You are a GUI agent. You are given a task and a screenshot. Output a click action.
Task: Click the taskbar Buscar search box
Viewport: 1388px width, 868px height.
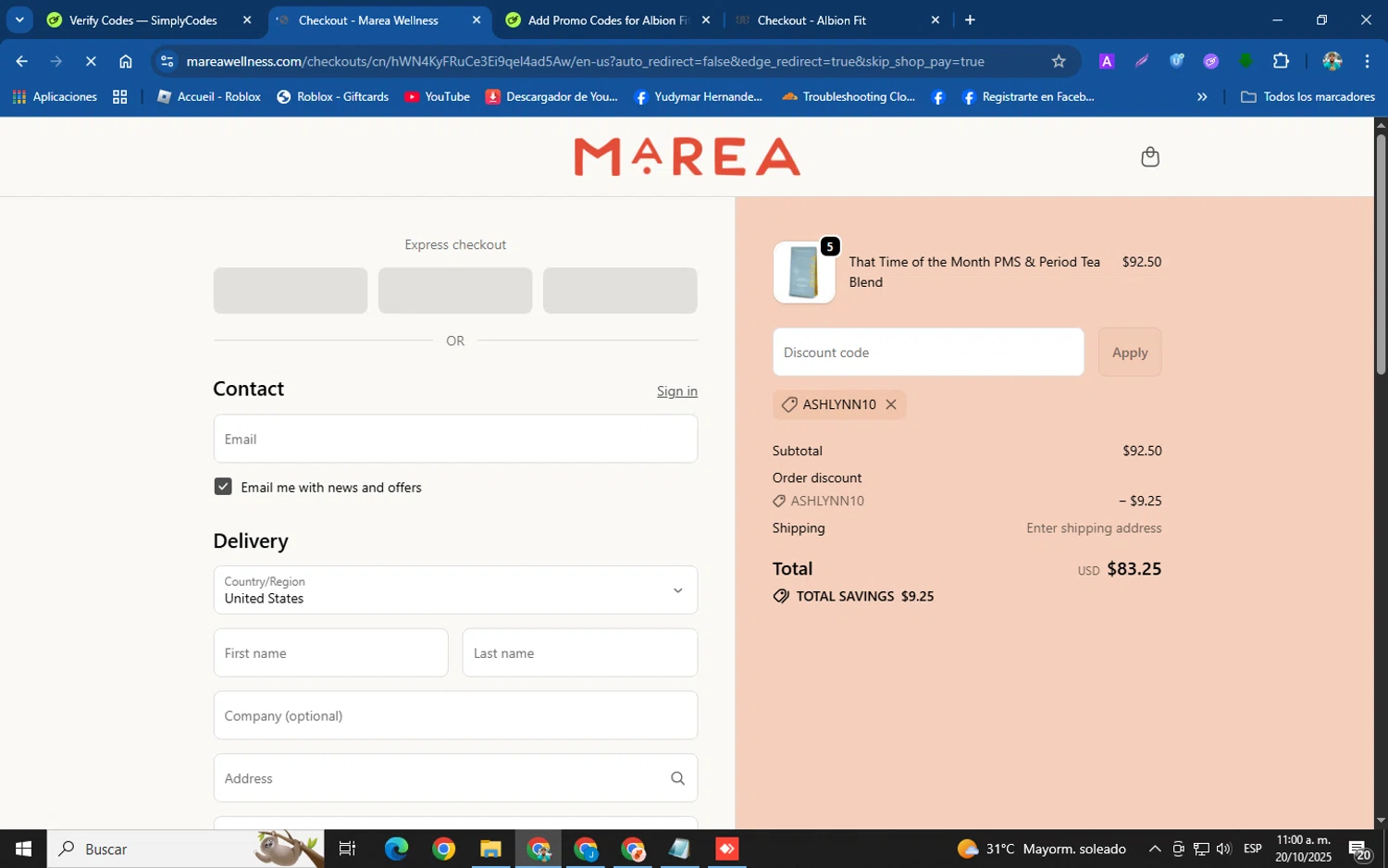coord(185,849)
